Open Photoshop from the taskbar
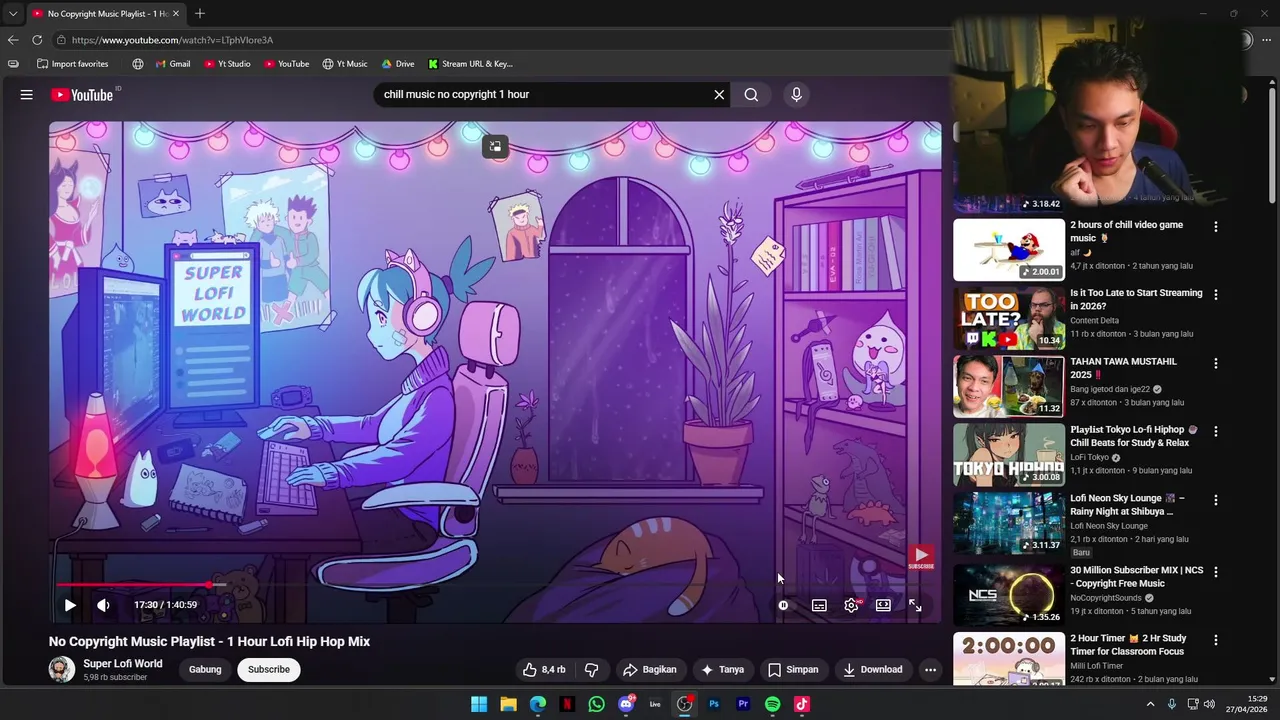This screenshot has width=1280, height=720. pos(714,704)
